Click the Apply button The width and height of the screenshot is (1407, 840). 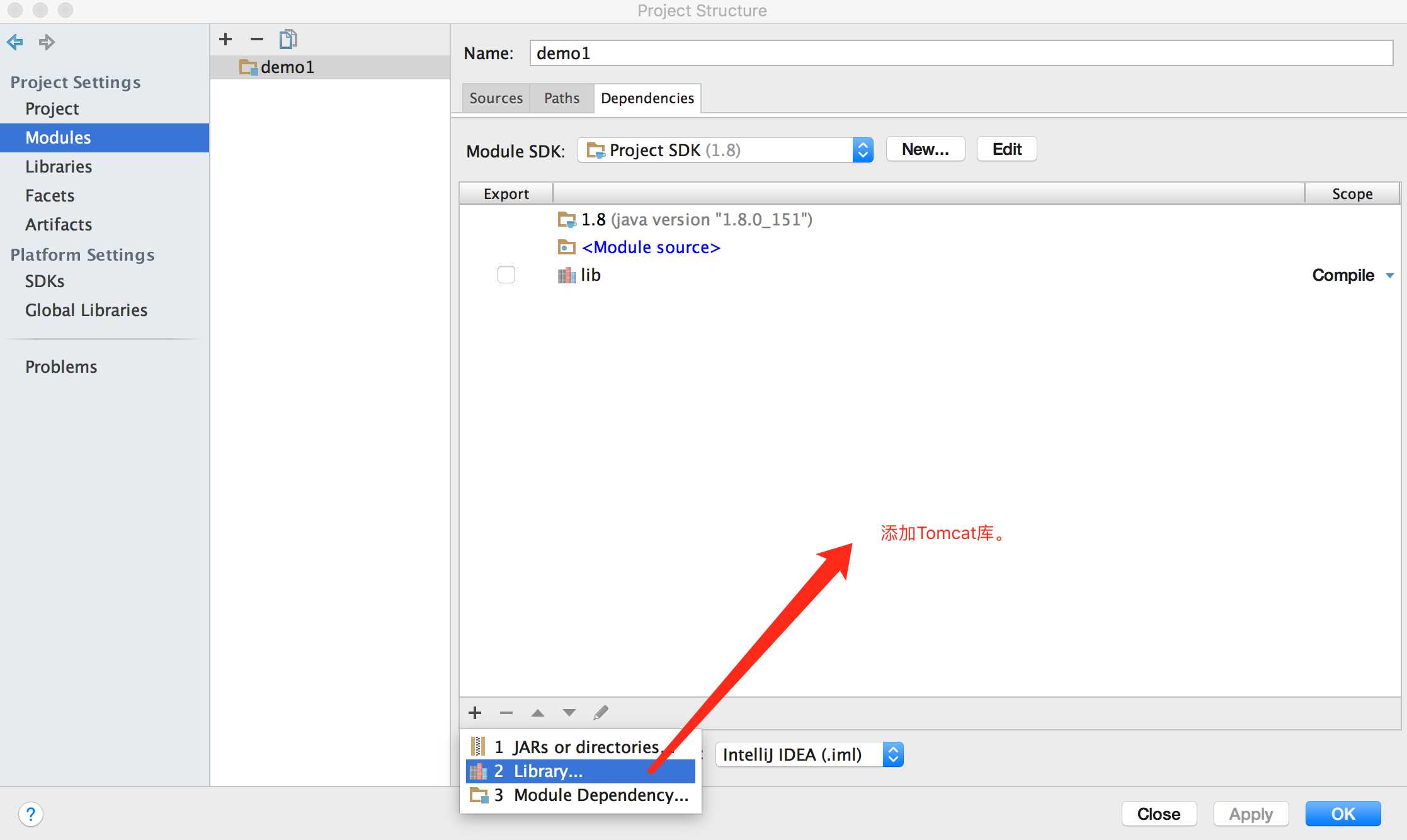[x=1251, y=814]
